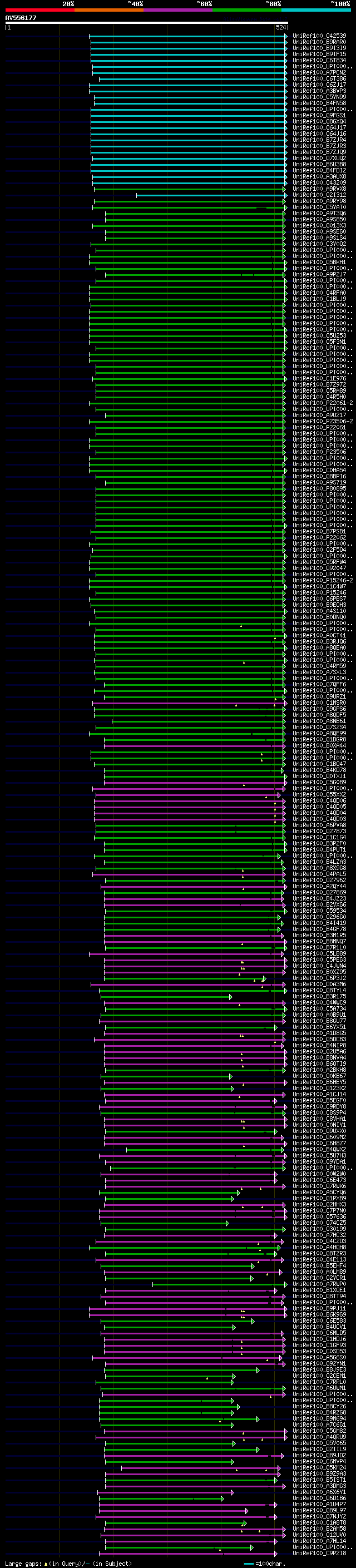Click the purple ~60% identity legend bar
This screenshot has height=1568, width=356.
[177, 10]
